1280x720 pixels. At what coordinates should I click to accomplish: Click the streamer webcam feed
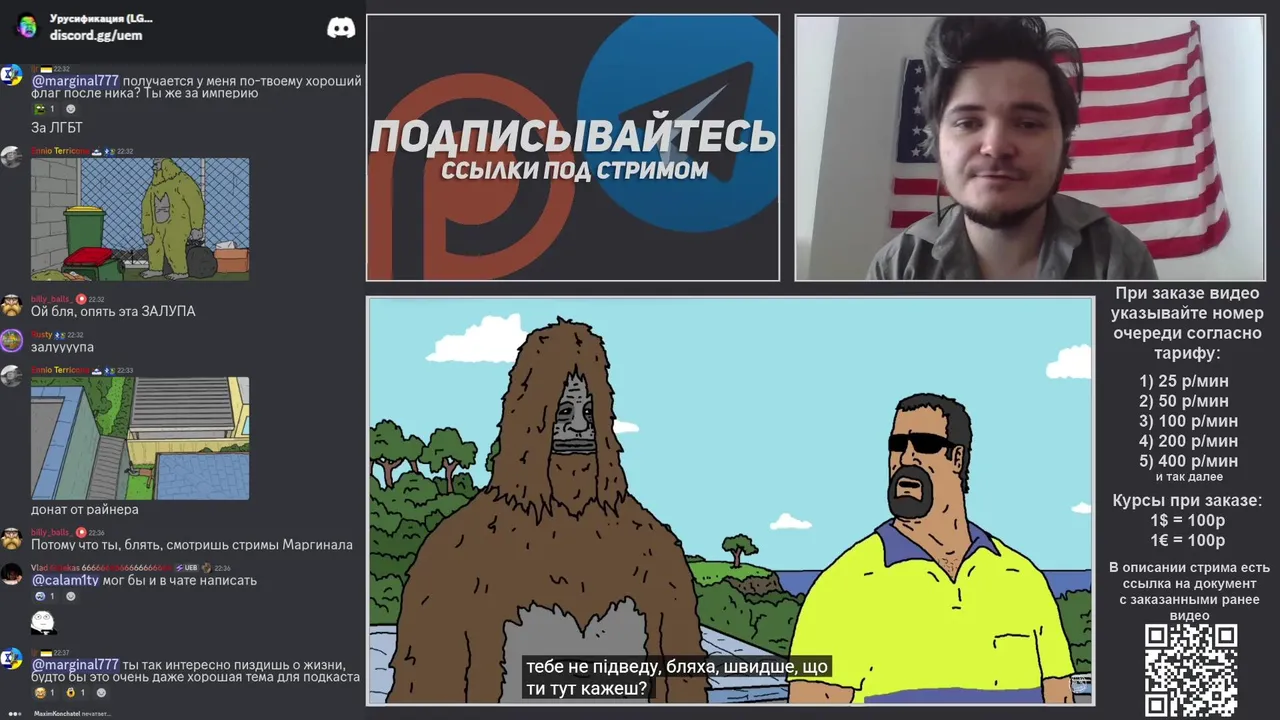point(1030,148)
